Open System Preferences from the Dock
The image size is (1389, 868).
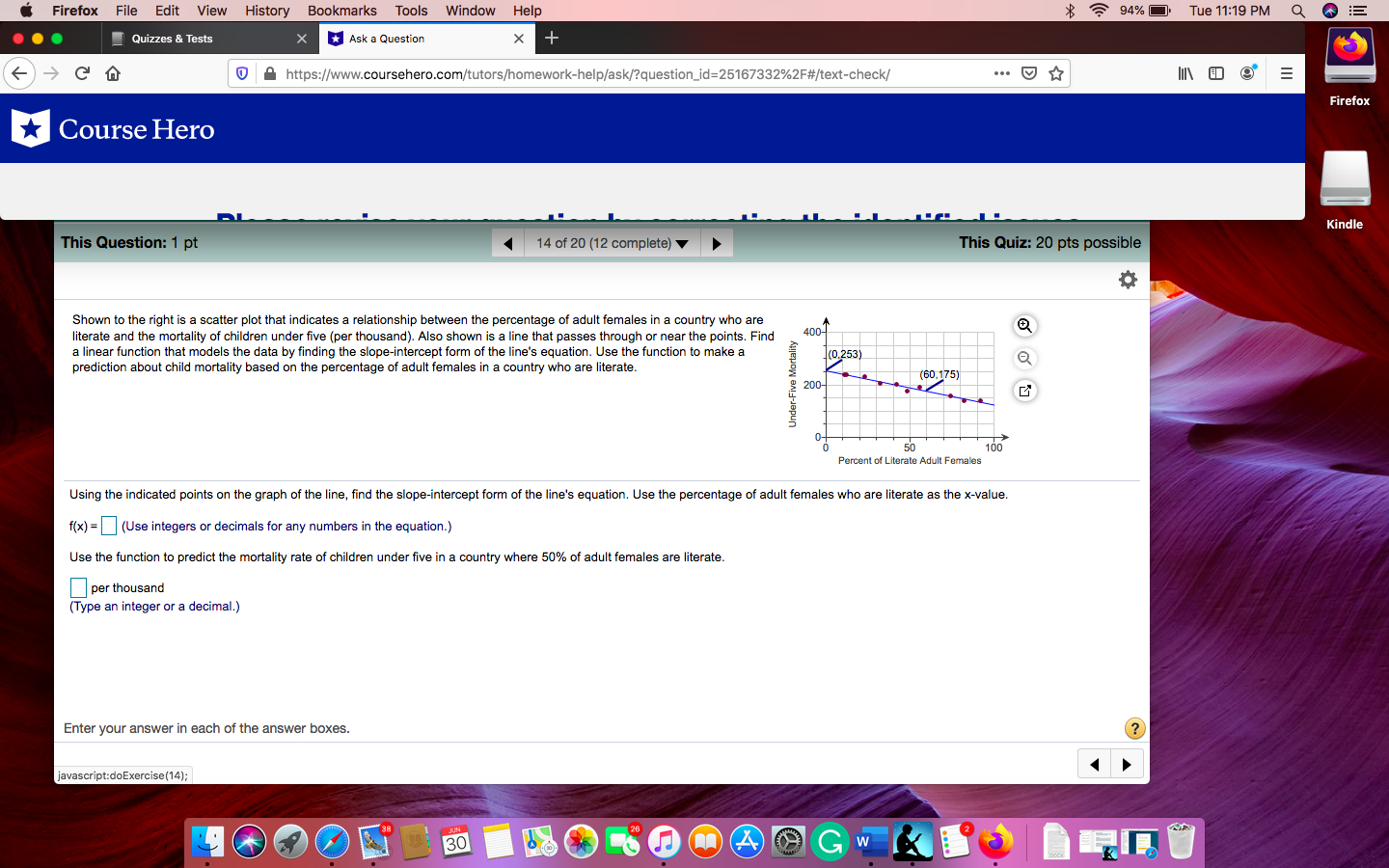pos(788,842)
